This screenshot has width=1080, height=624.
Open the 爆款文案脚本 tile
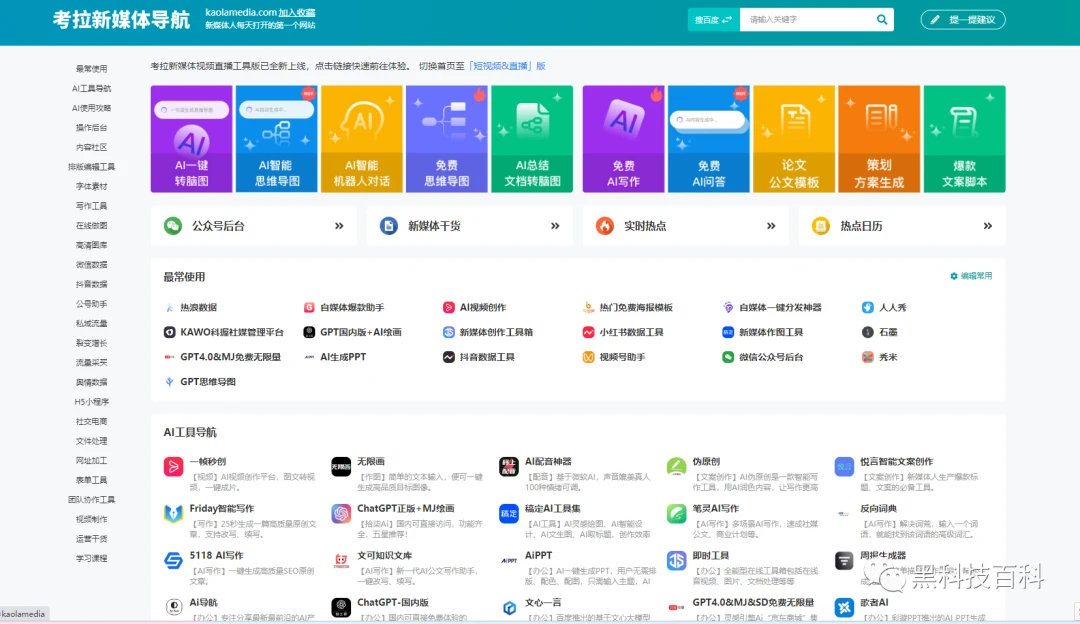[x=964, y=138]
